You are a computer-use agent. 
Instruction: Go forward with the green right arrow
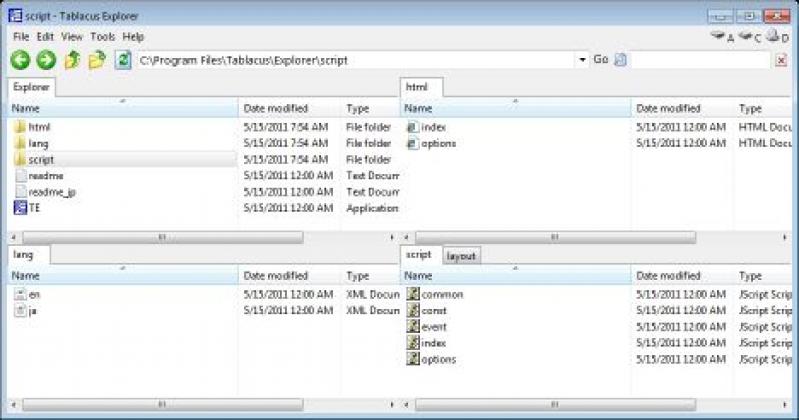46,60
